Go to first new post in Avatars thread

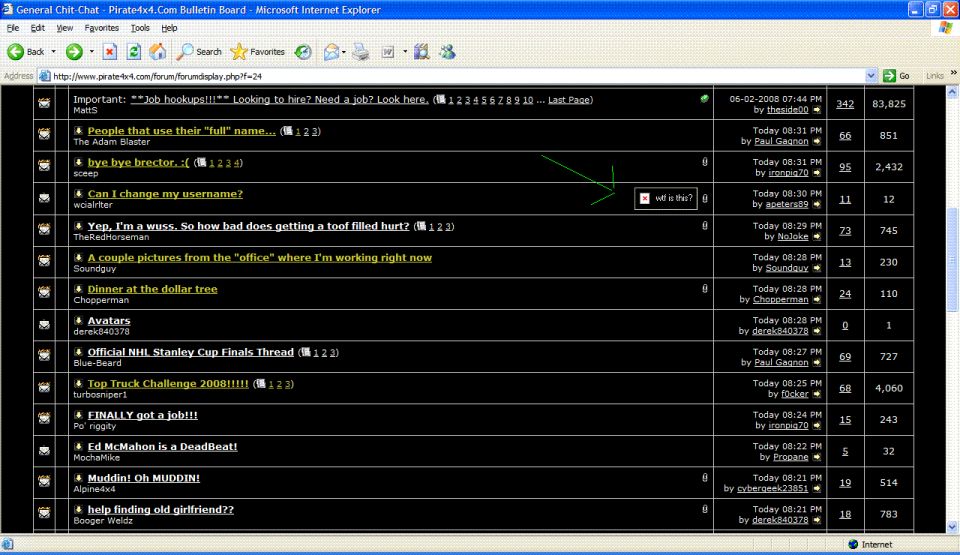pyautogui.click(x=78, y=320)
